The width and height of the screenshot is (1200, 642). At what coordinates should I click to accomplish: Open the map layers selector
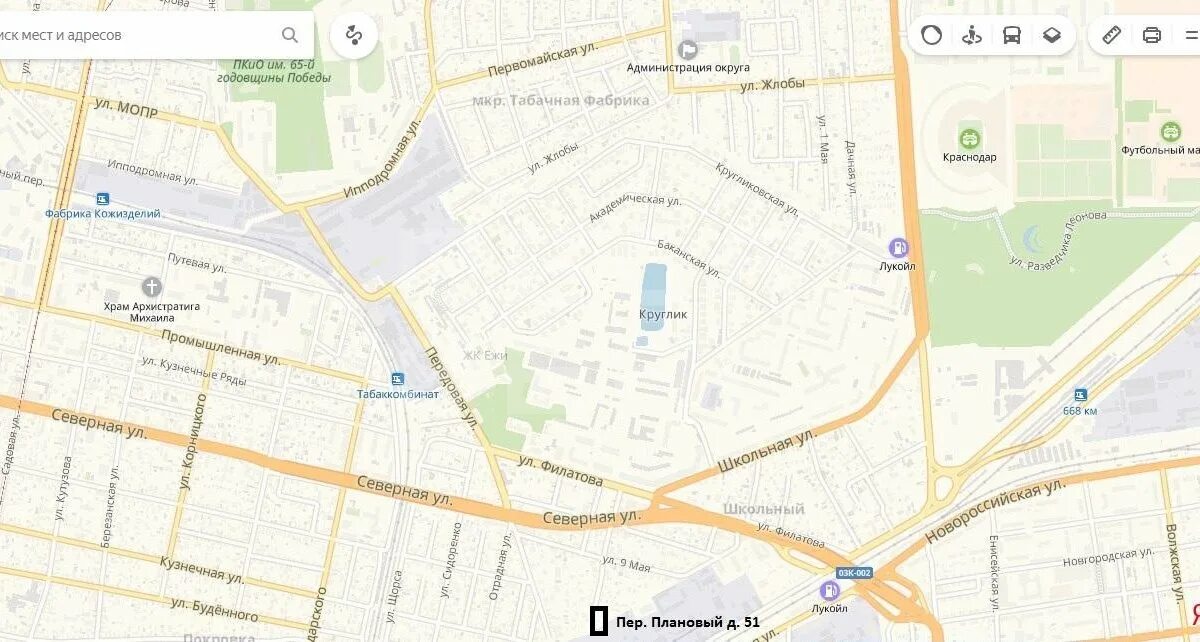1052,35
